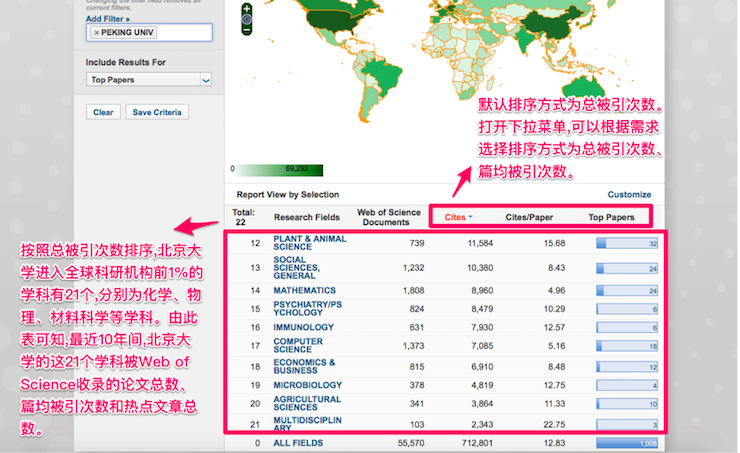Screen dimensions: 740x453
Task: Open the MATHEMATICS field link
Action: pyautogui.click(x=304, y=290)
